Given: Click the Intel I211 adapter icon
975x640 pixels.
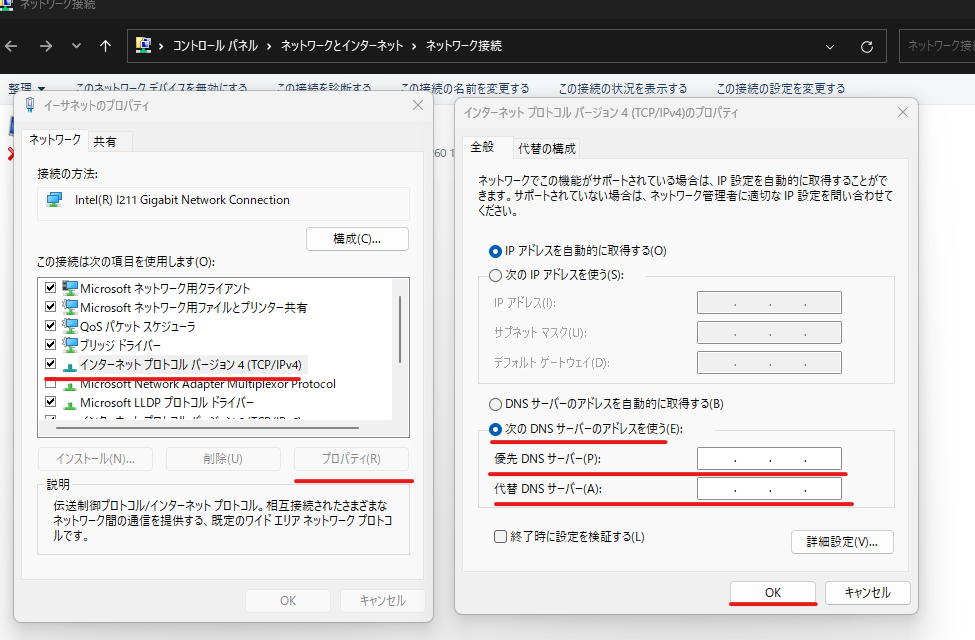Looking at the screenshot, I should coord(55,200).
